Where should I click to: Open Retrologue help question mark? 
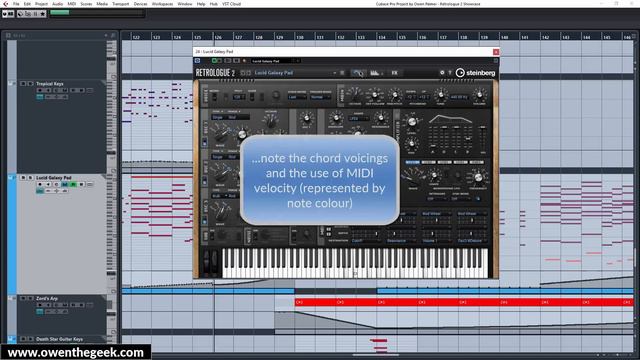pos(450,73)
